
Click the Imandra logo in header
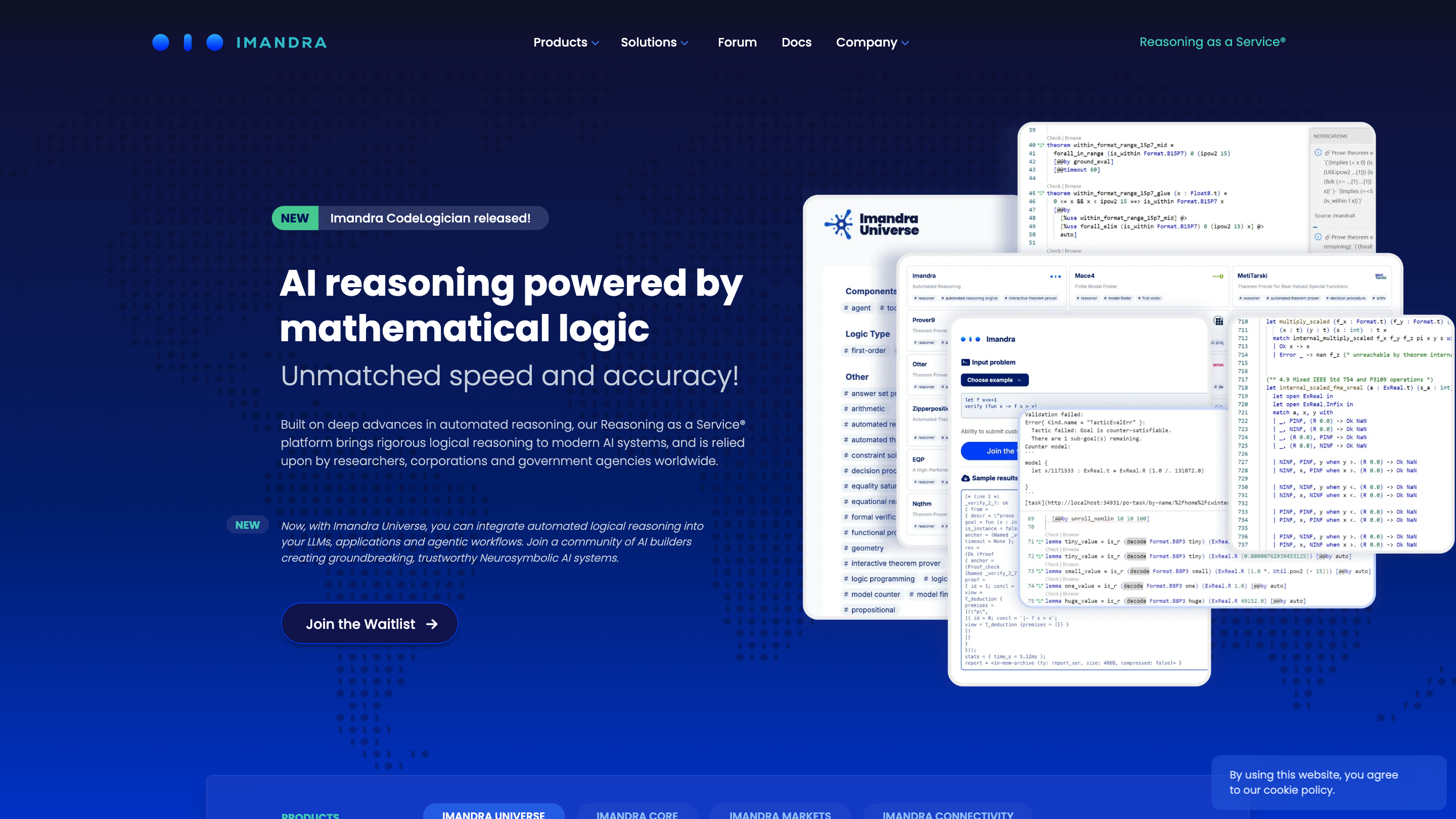point(239,42)
